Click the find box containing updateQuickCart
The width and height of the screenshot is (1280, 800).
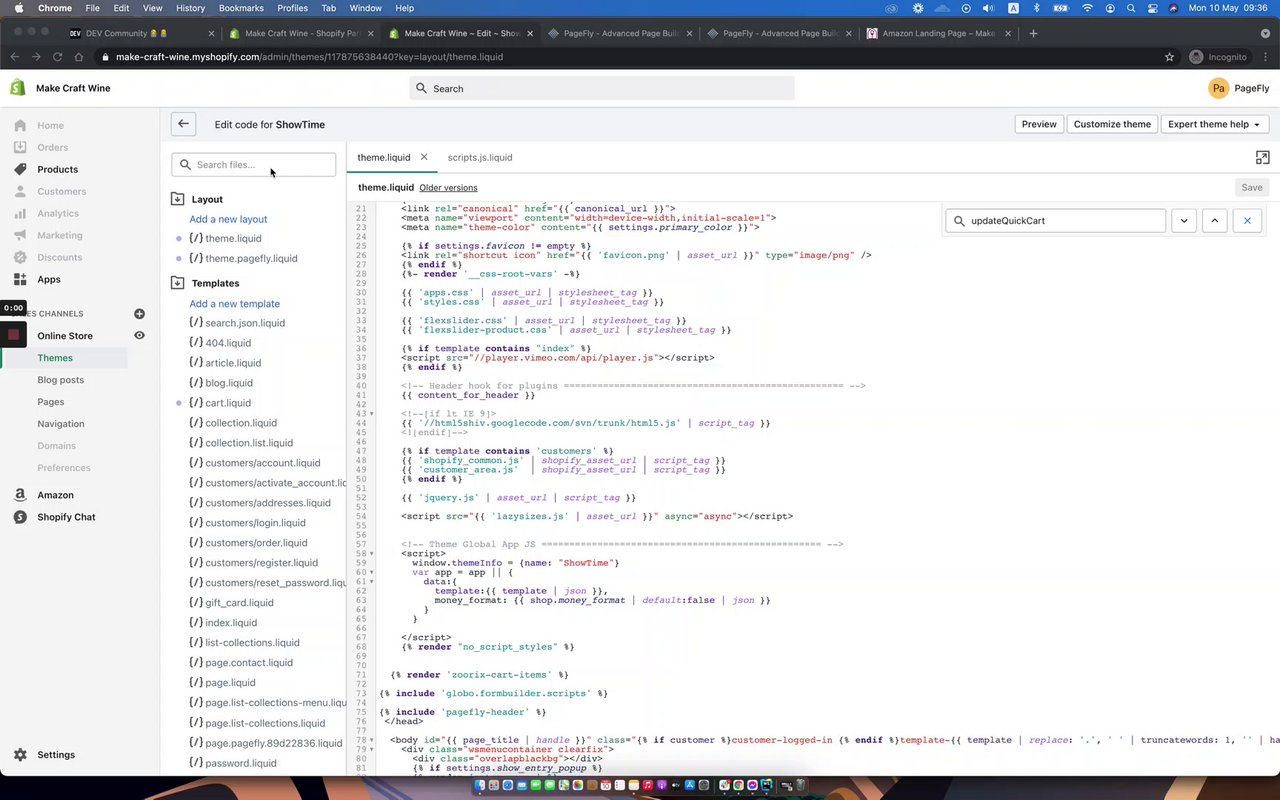pos(1055,220)
